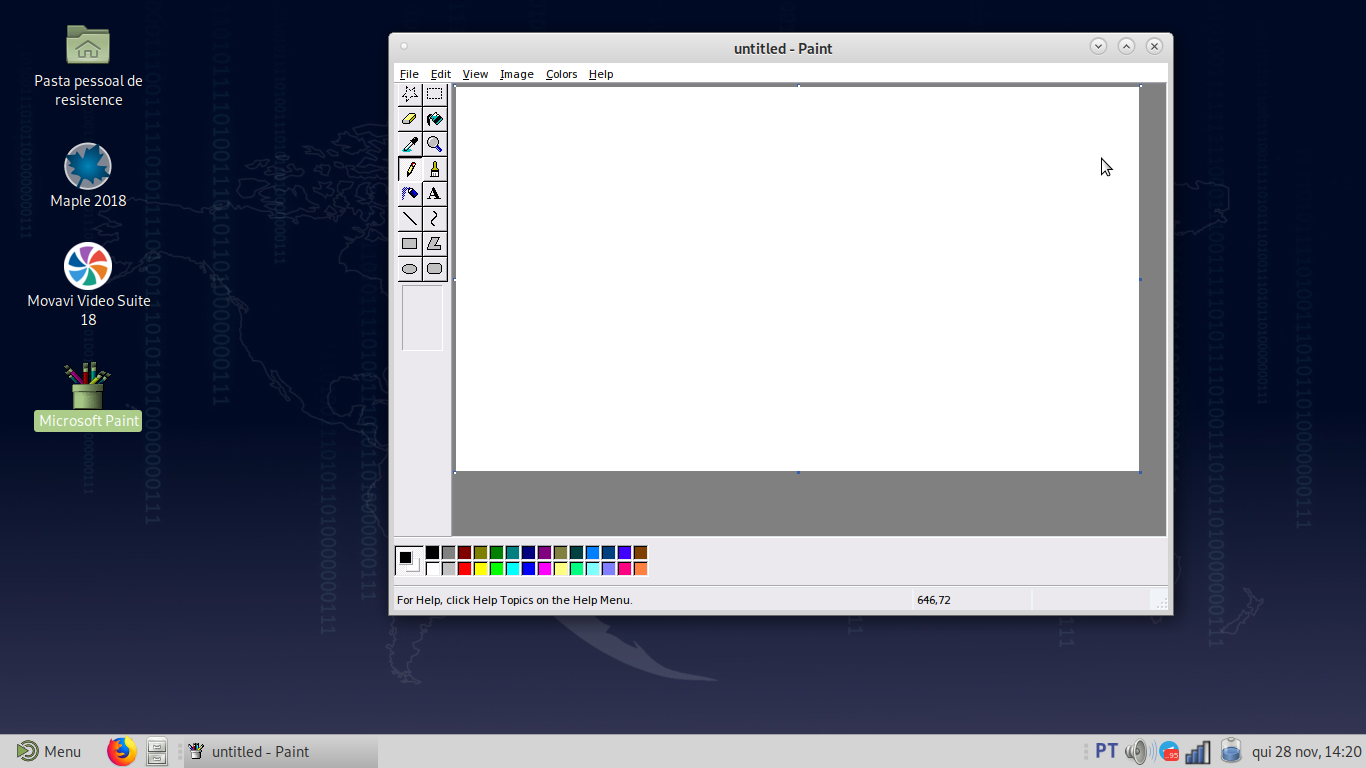The height and width of the screenshot is (768, 1366).
Task: Select the Movavi Video Suite 18 icon
Action: pyautogui.click(x=88, y=266)
